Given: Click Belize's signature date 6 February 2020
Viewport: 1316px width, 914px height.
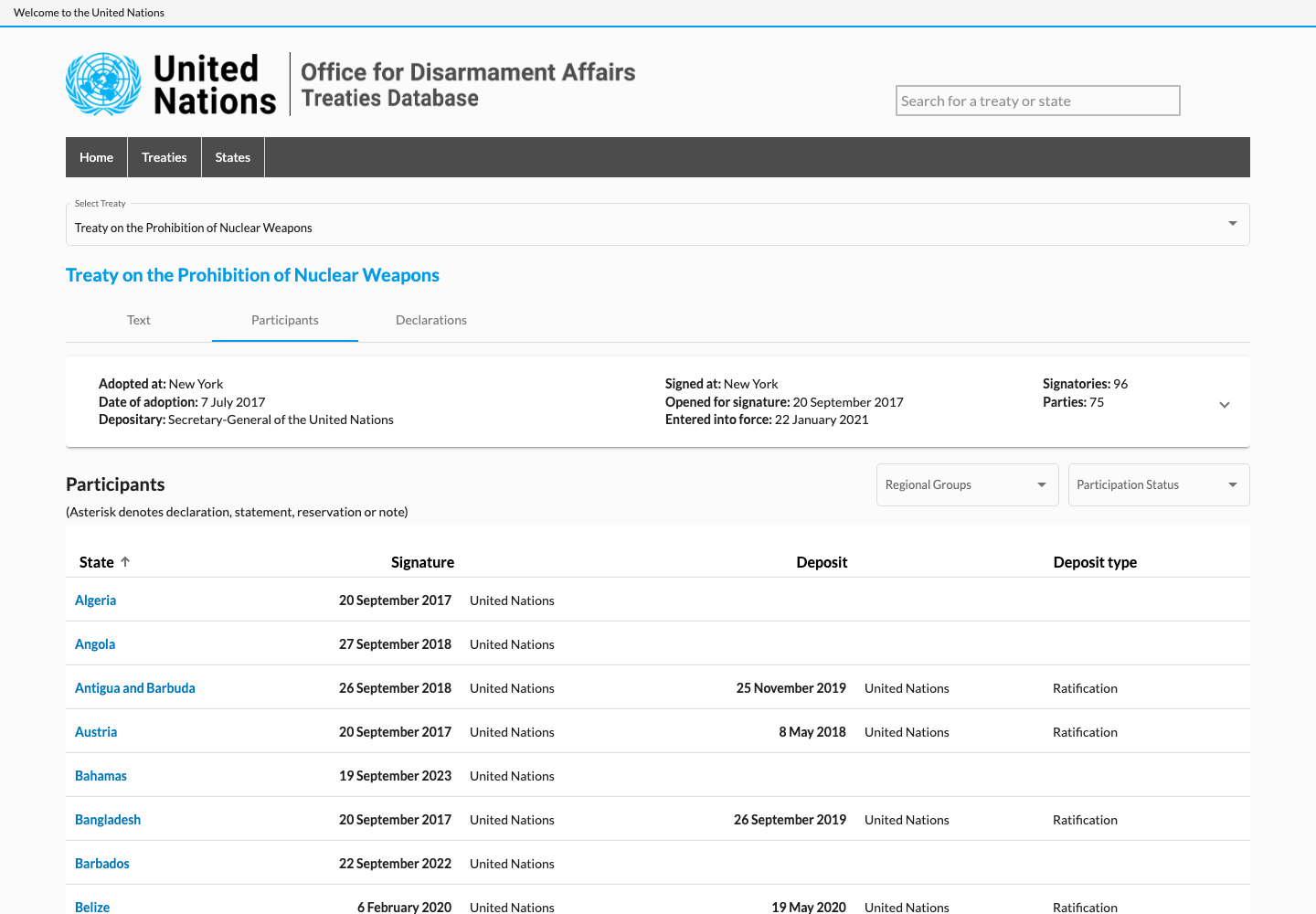Looking at the screenshot, I should tap(404, 907).
